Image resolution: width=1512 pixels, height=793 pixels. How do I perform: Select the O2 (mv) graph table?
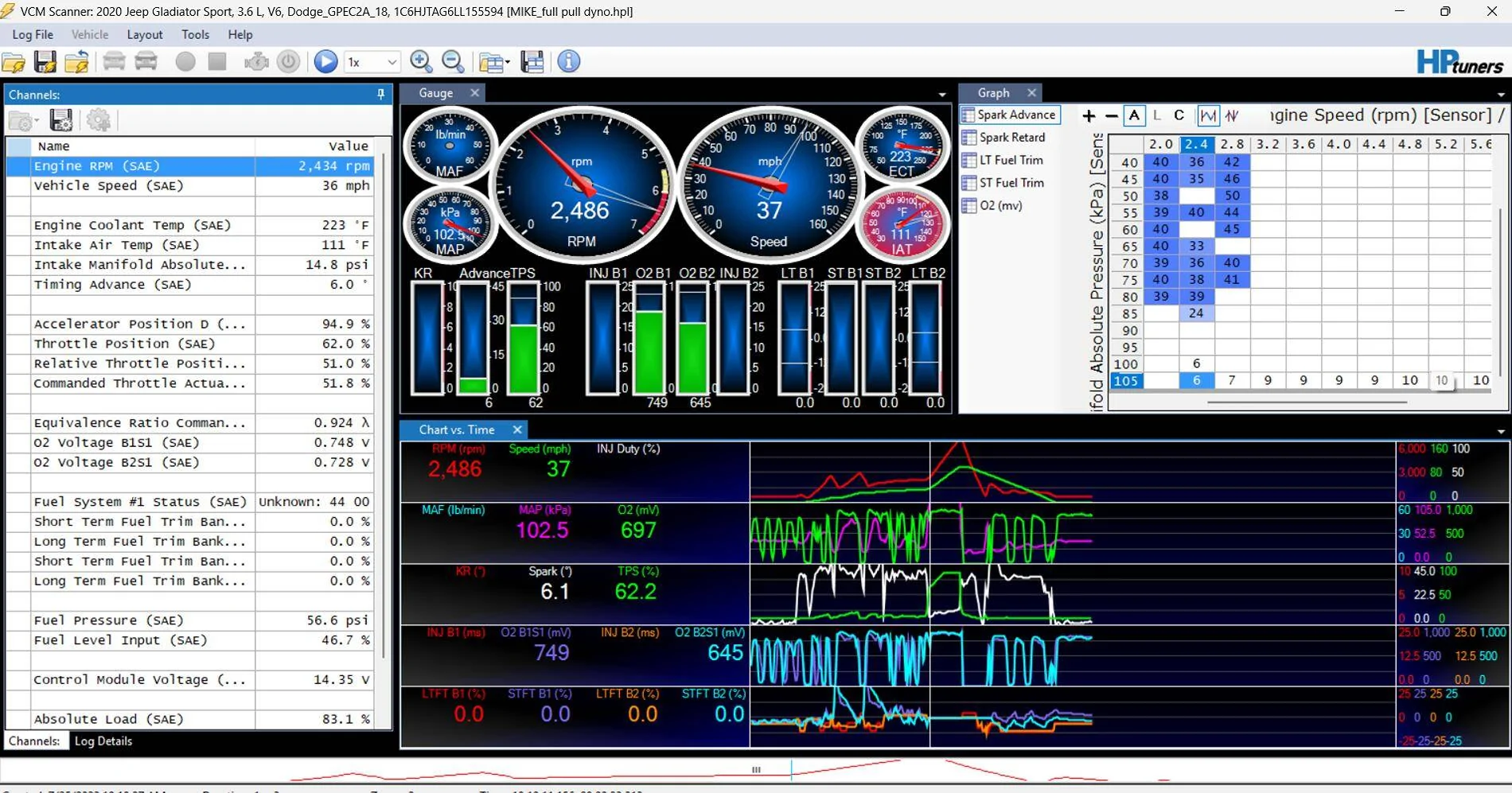click(x=992, y=205)
